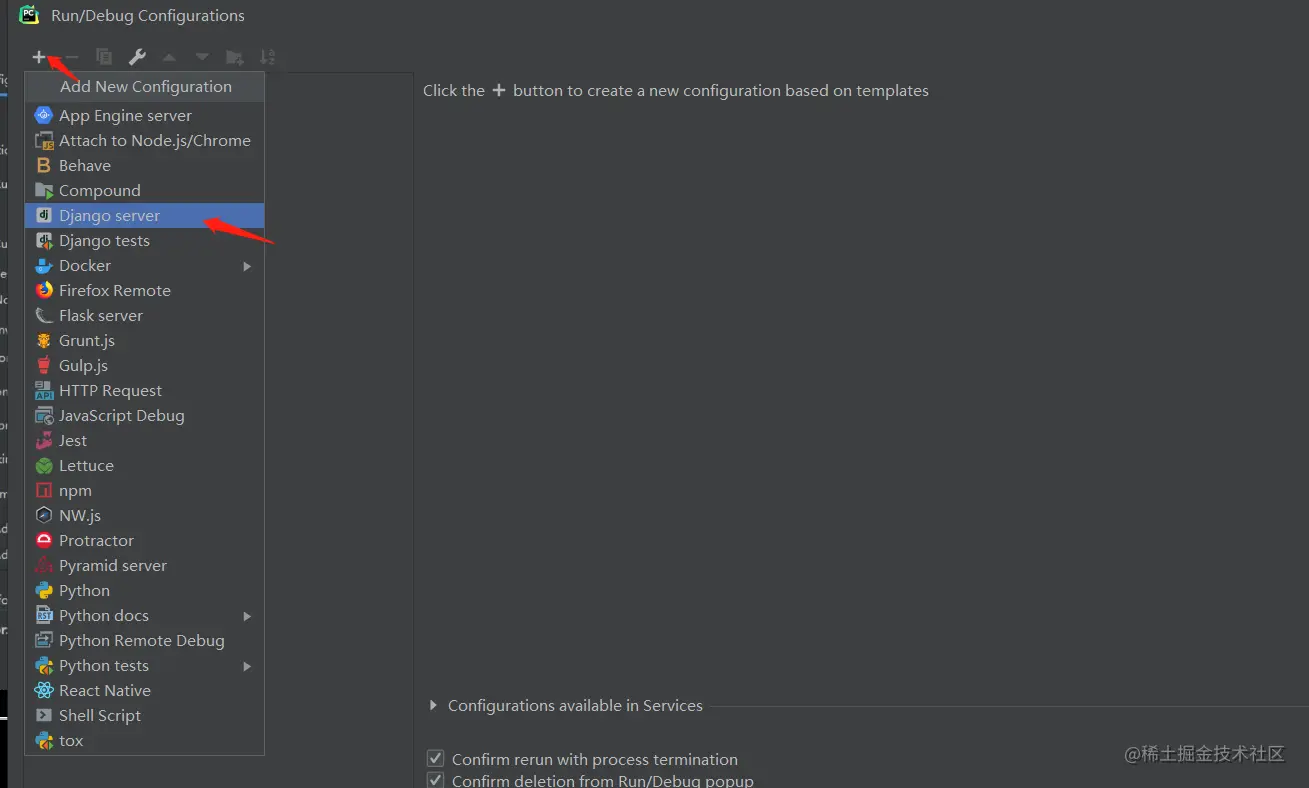Click the Add New Configuration plus button
The height and width of the screenshot is (788, 1309).
[x=39, y=57]
